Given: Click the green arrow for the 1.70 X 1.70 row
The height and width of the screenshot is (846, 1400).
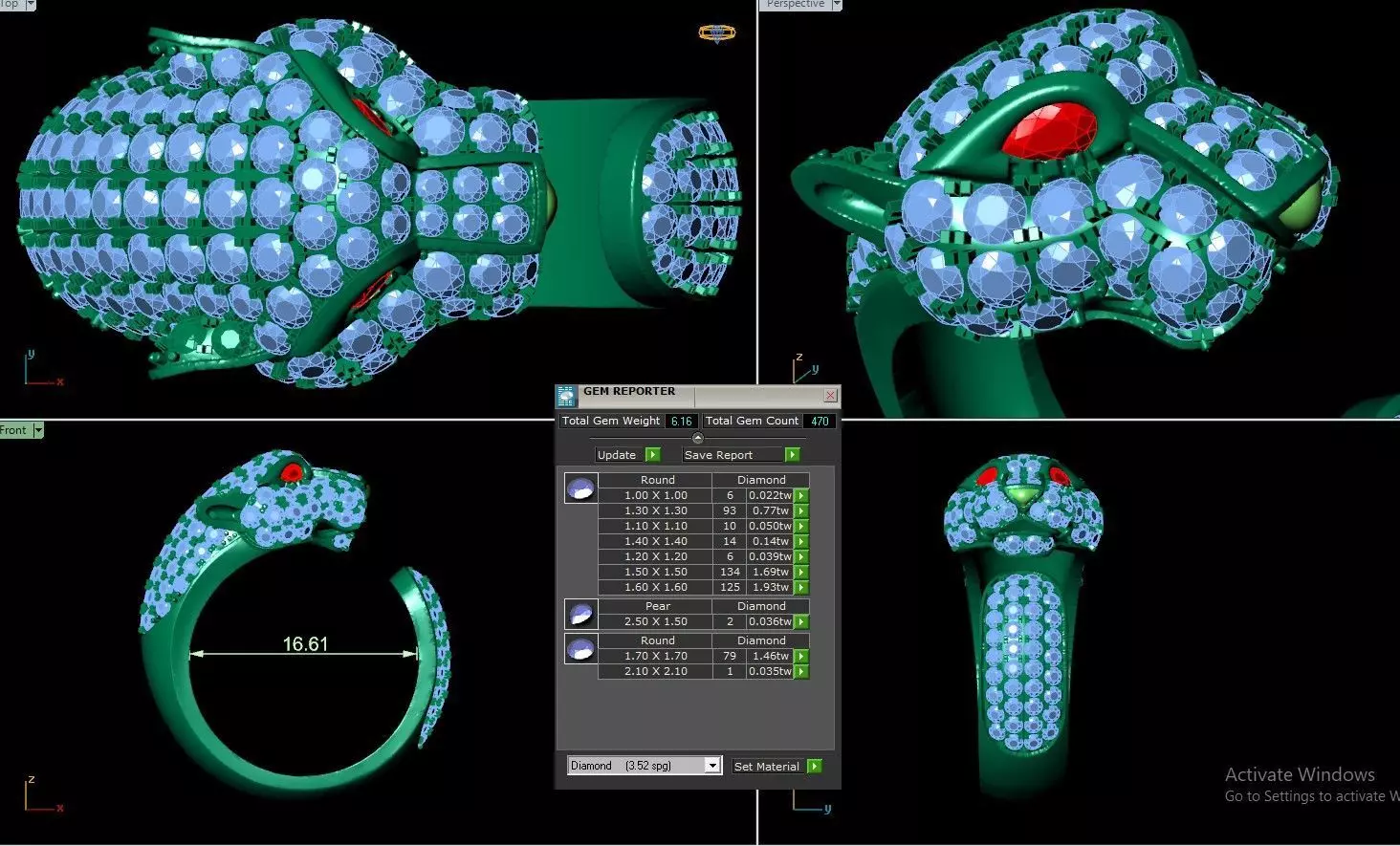Looking at the screenshot, I should (x=801, y=656).
